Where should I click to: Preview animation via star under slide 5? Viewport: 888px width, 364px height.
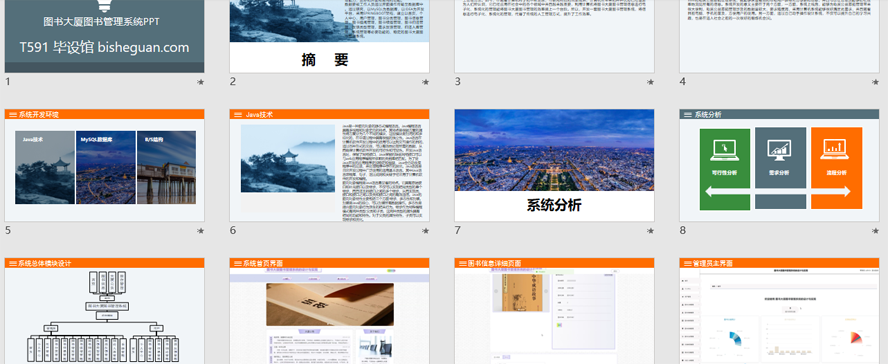click(200, 231)
